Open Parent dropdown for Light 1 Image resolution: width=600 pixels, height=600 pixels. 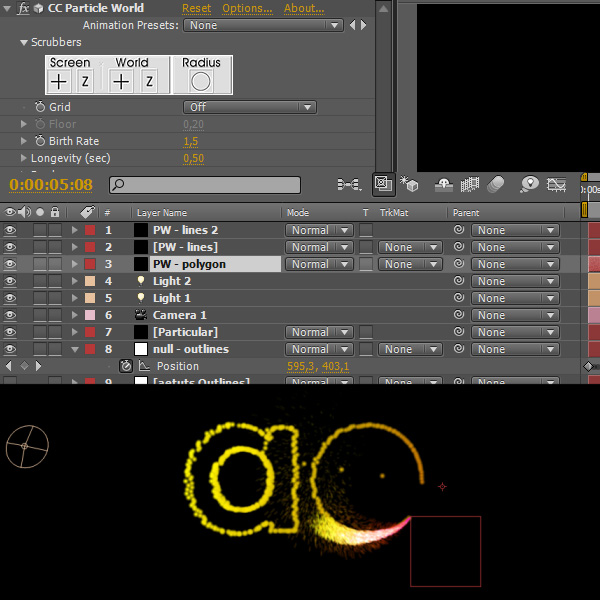(x=515, y=298)
